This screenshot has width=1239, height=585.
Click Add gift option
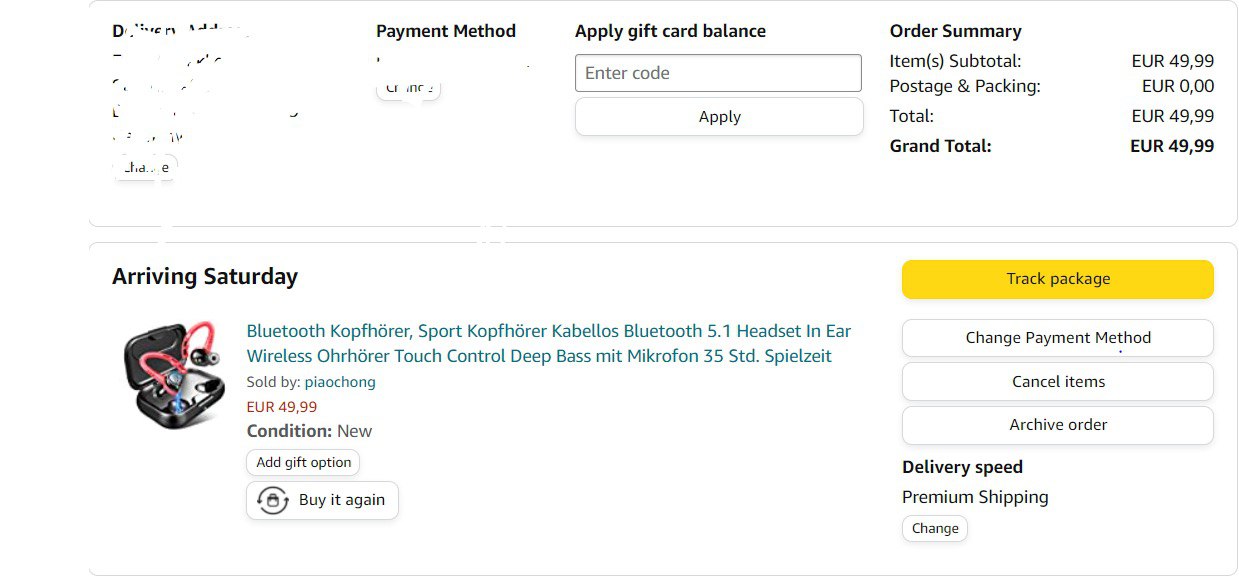[303, 463]
